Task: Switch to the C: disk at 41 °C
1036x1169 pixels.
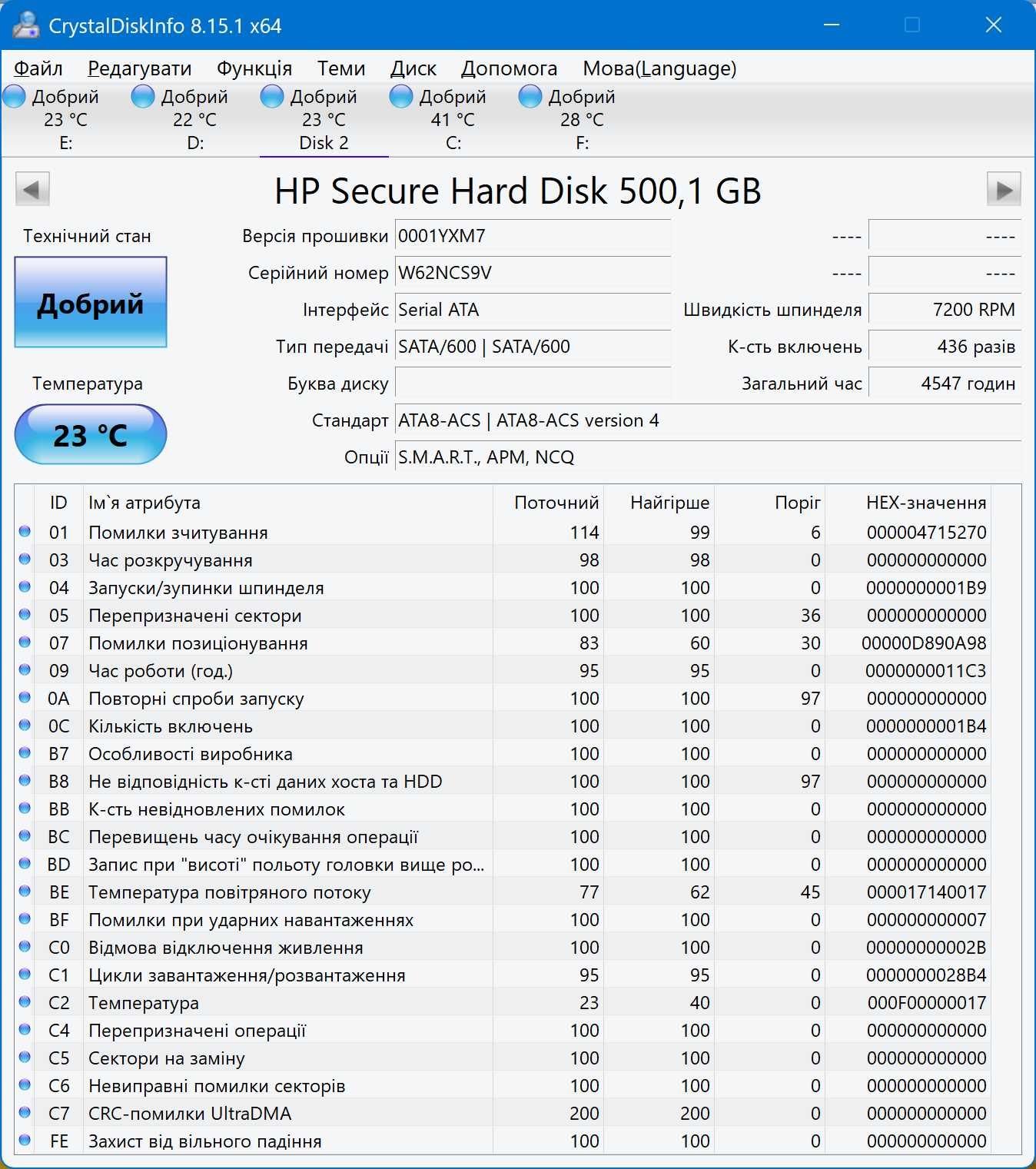Action: click(453, 120)
